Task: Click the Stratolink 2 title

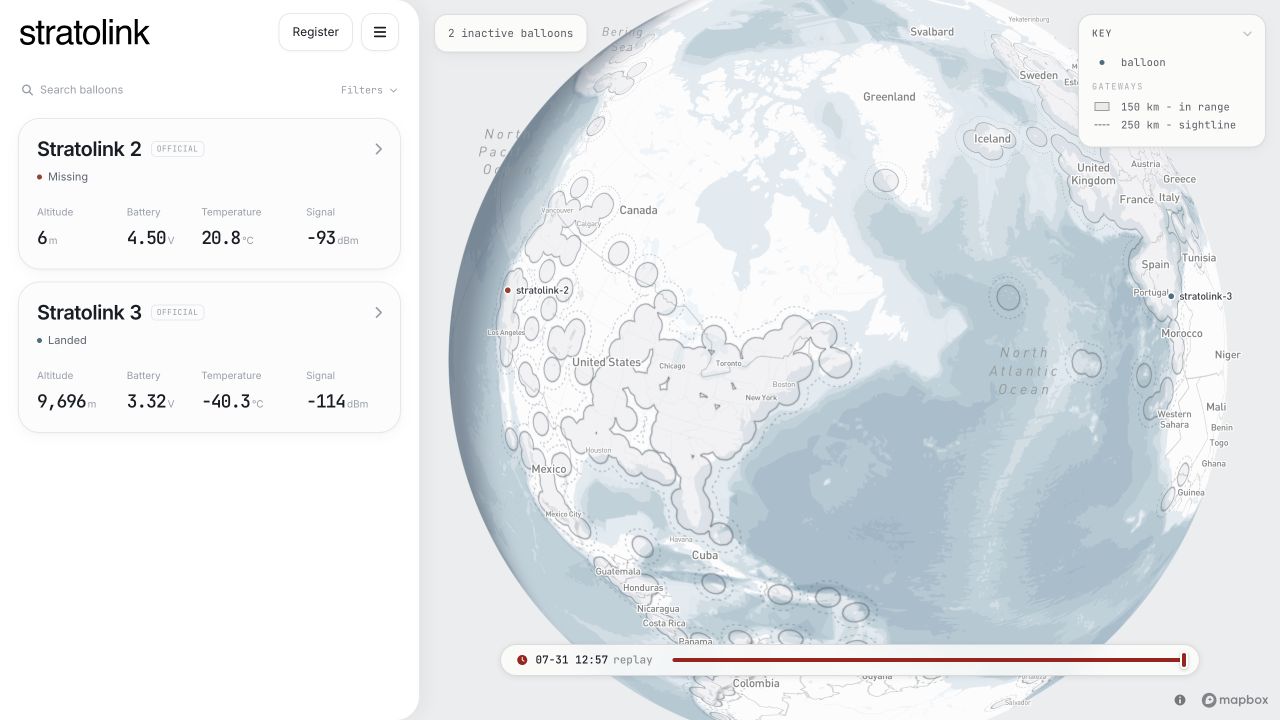Action: coord(89,149)
